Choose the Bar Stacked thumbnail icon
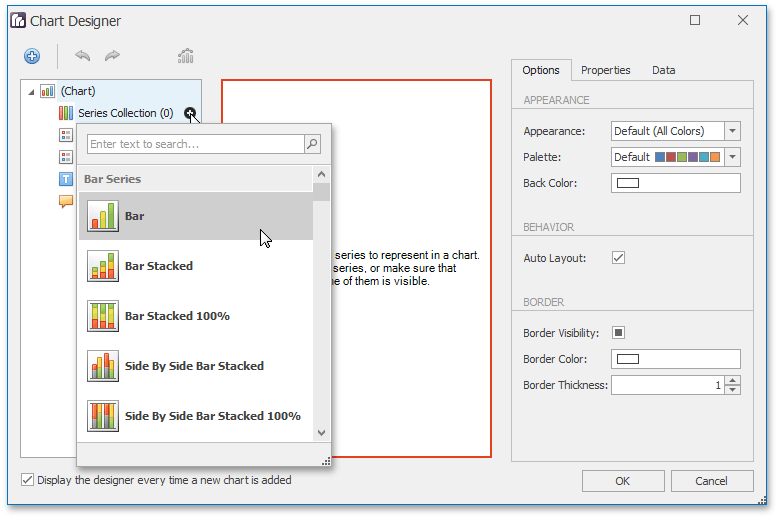The width and height of the screenshot is (780, 520). tap(103, 266)
